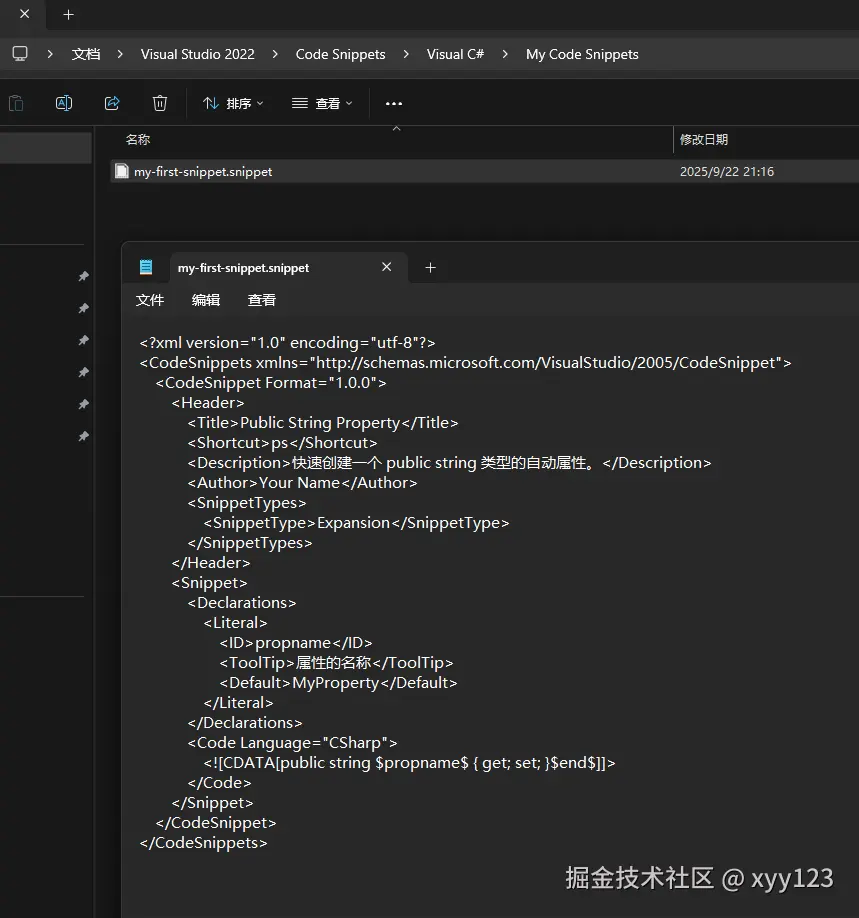
Task: Click the CodeSnippet Format 1.0.0 line
Action: (271, 383)
